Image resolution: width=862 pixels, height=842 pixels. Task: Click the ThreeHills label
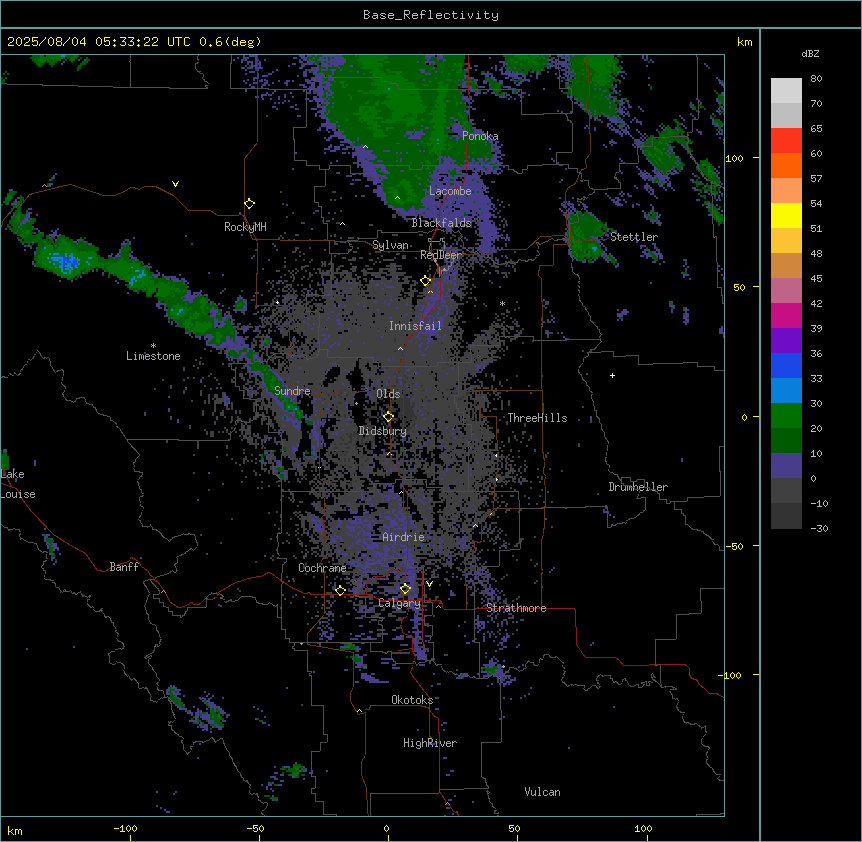[537, 418]
